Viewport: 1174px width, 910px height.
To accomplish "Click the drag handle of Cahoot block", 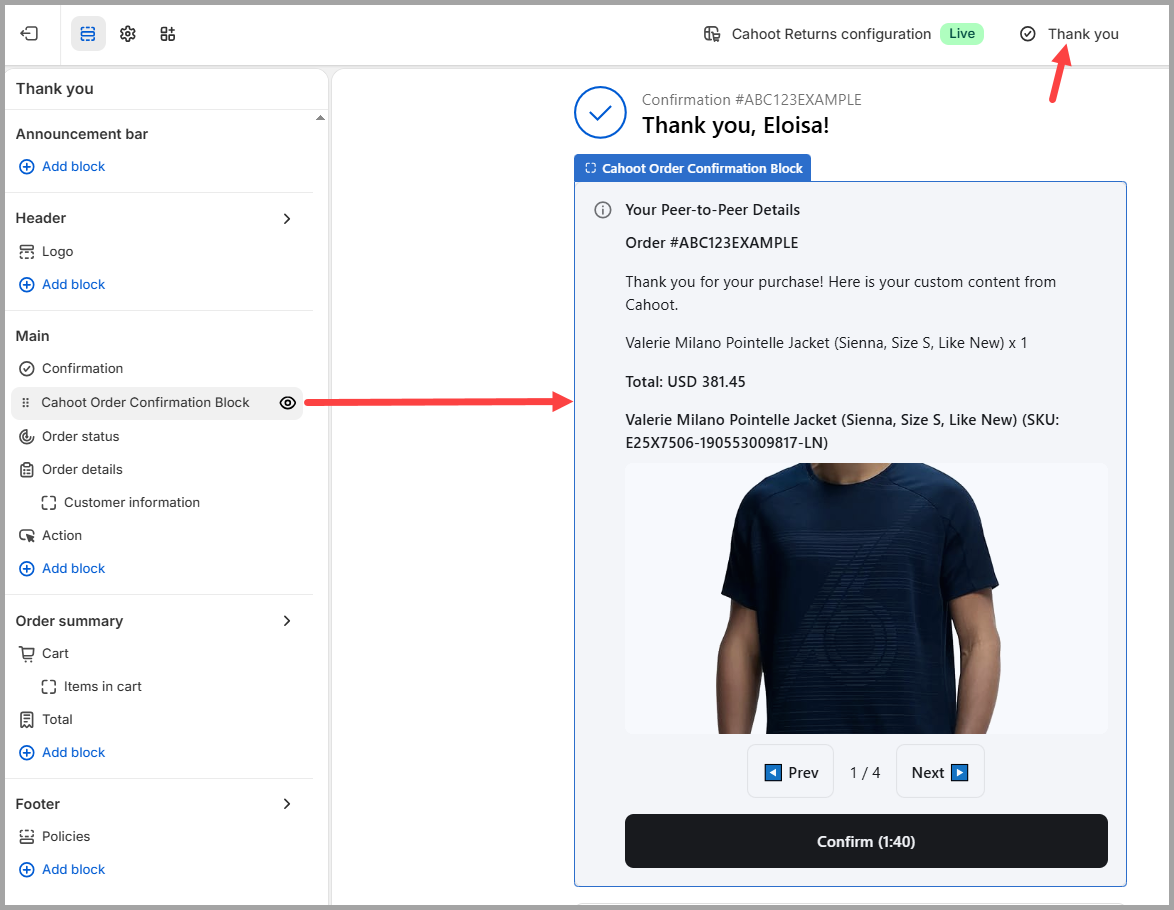I will [25, 403].
